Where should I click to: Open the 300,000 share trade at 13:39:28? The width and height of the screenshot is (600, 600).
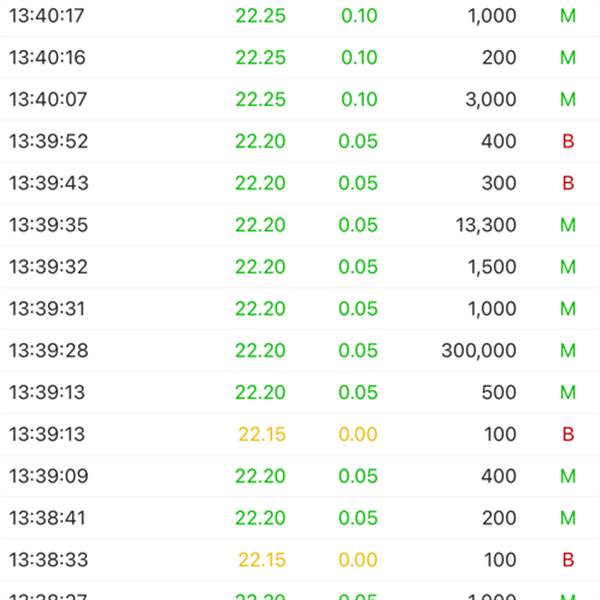point(300,351)
